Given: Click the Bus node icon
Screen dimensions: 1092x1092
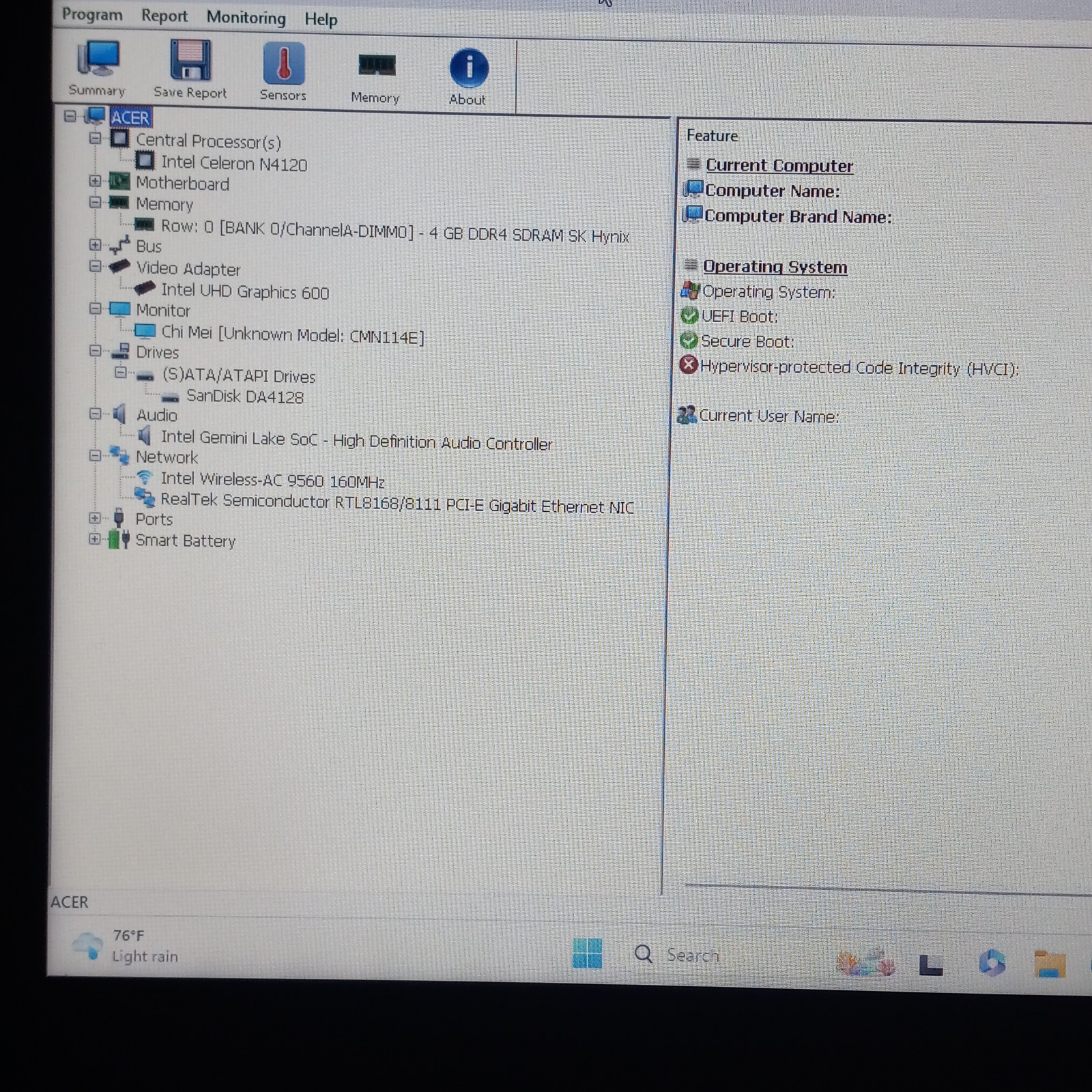Looking at the screenshot, I should [119, 245].
